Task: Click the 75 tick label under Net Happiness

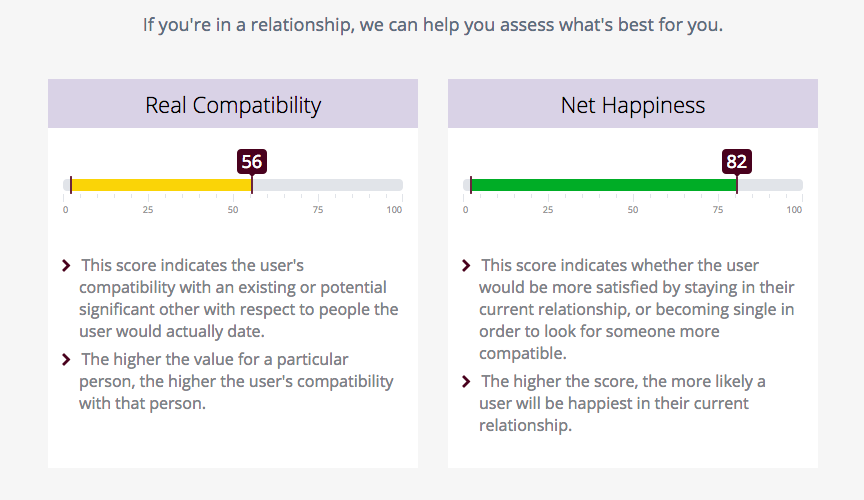Action: (717, 210)
